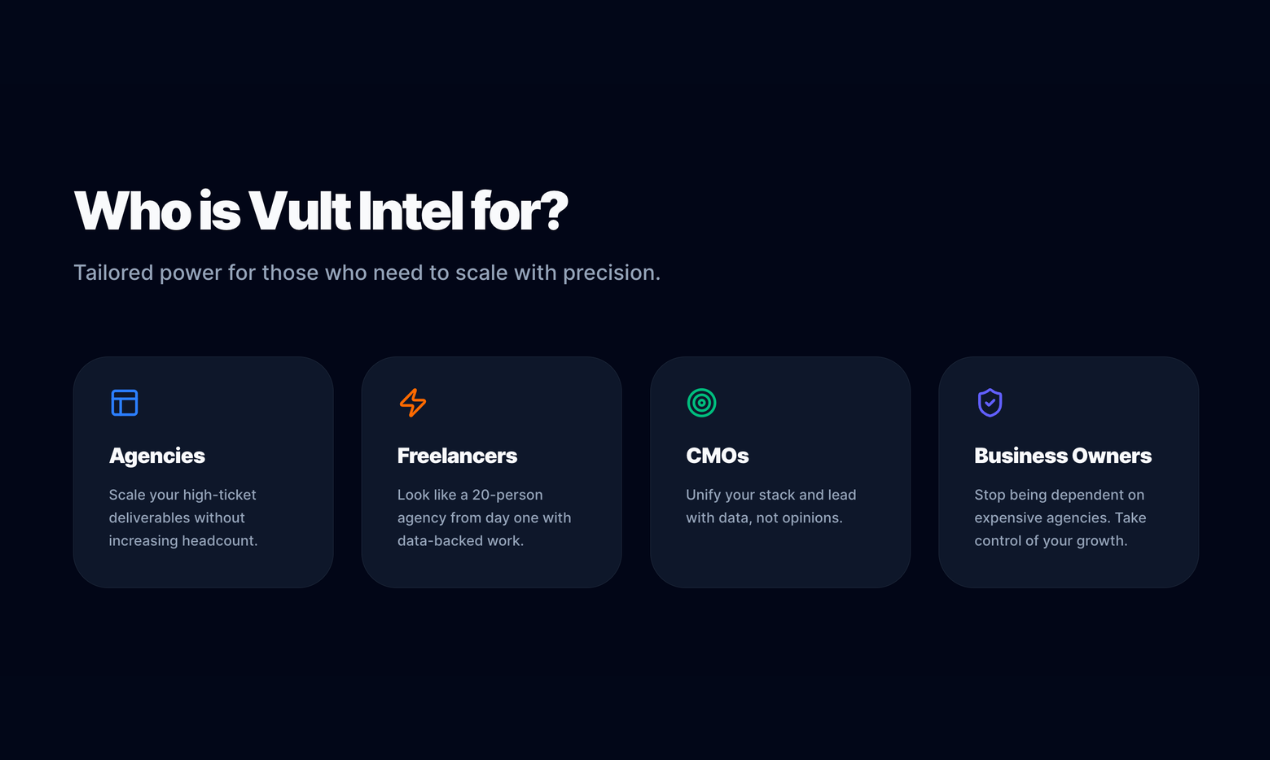The height and width of the screenshot is (760, 1270).
Task: Open the CMOs card
Action: coord(780,471)
